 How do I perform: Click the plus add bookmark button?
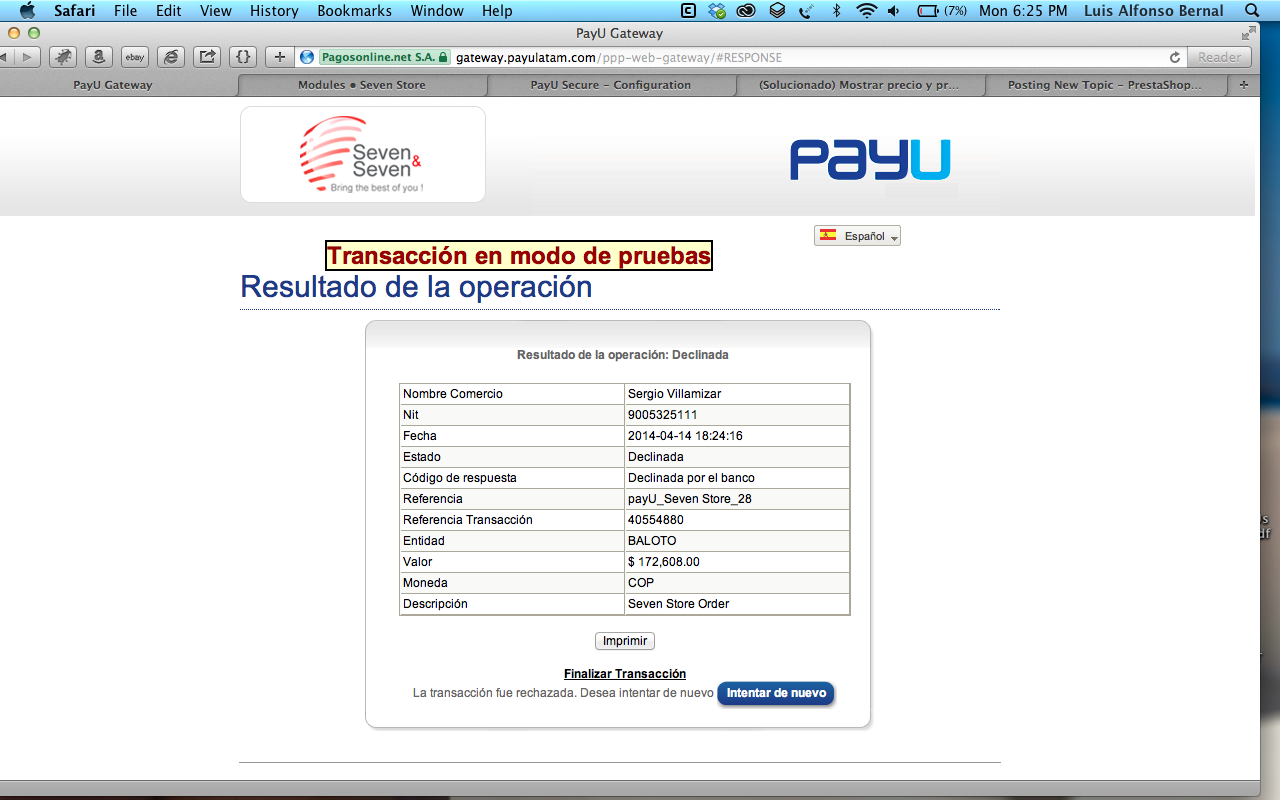280,57
